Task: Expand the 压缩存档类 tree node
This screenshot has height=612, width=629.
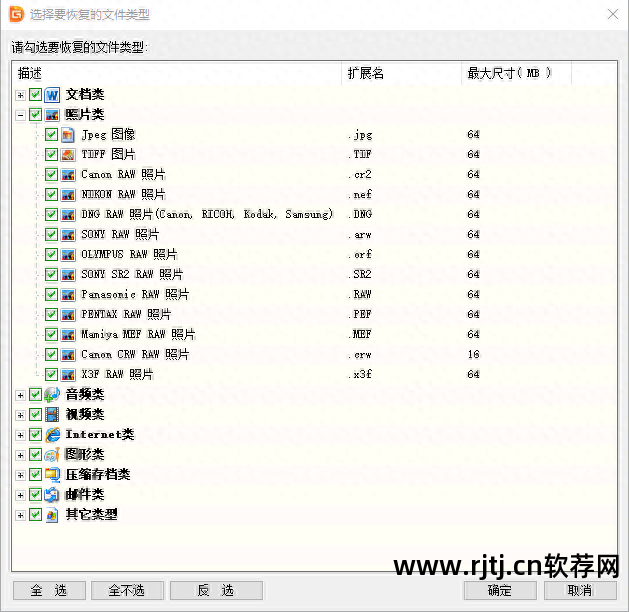Action: [20, 476]
